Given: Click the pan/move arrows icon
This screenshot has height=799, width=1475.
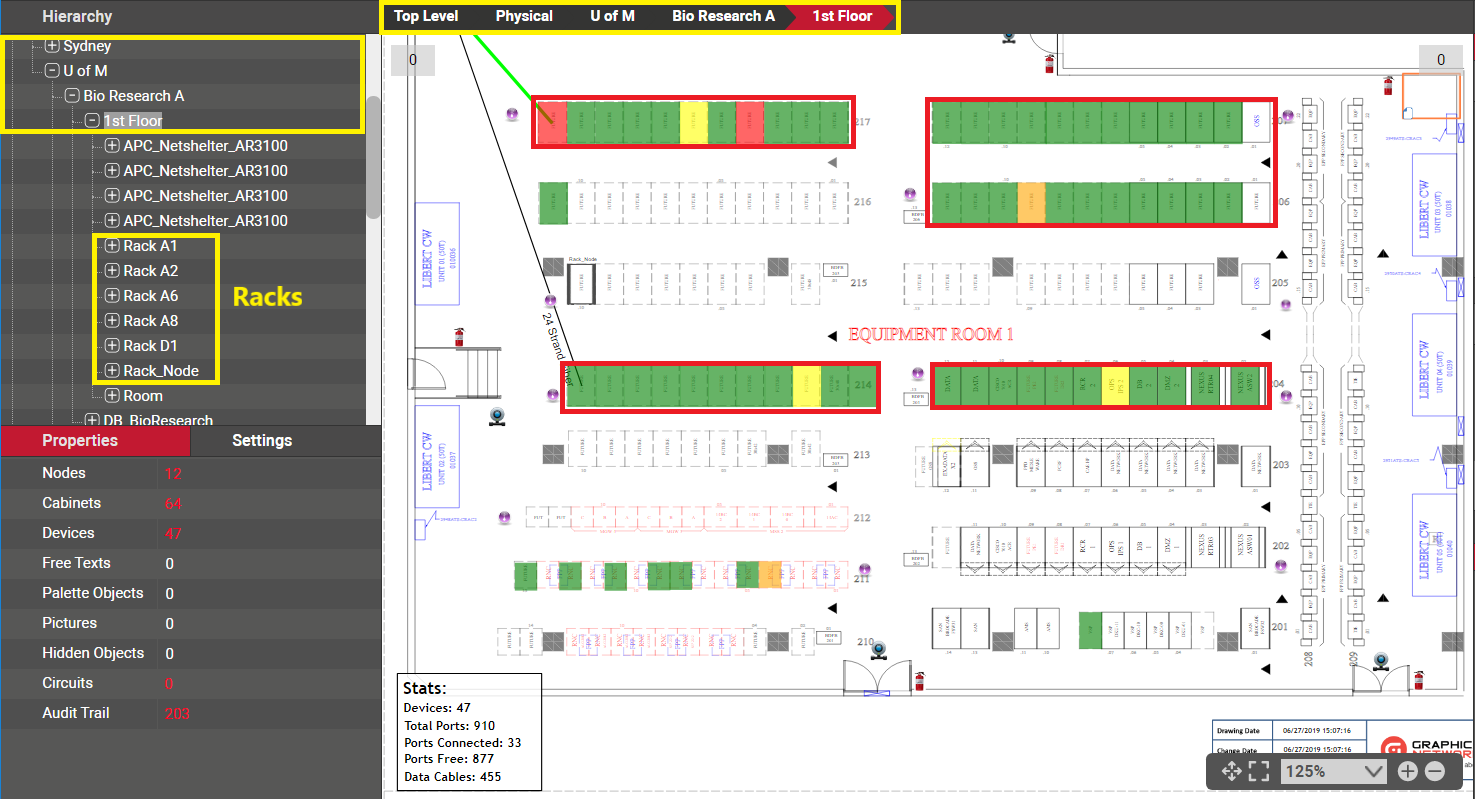Looking at the screenshot, I should point(1231,771).
